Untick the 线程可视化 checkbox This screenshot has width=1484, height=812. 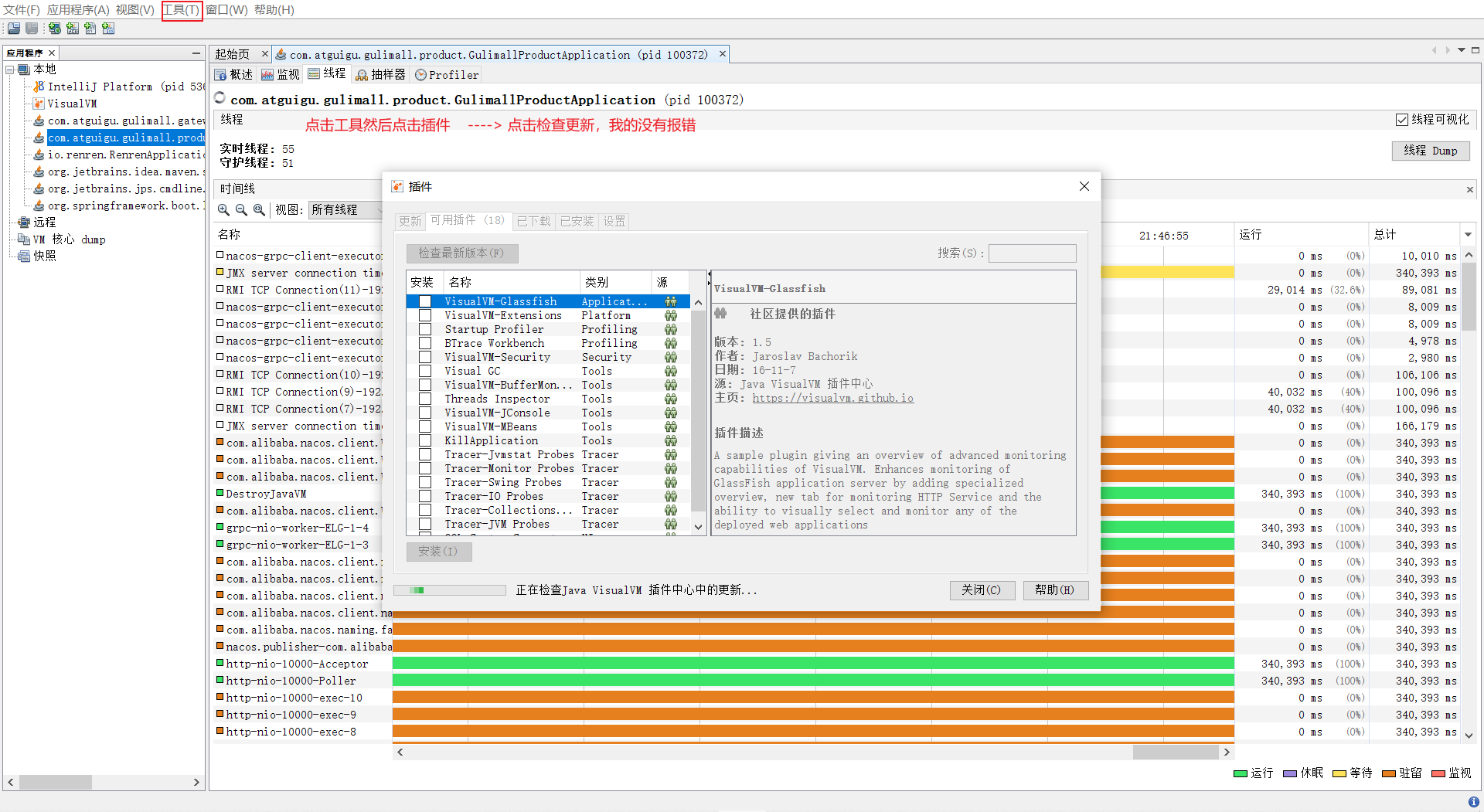tap(1402, 120)
